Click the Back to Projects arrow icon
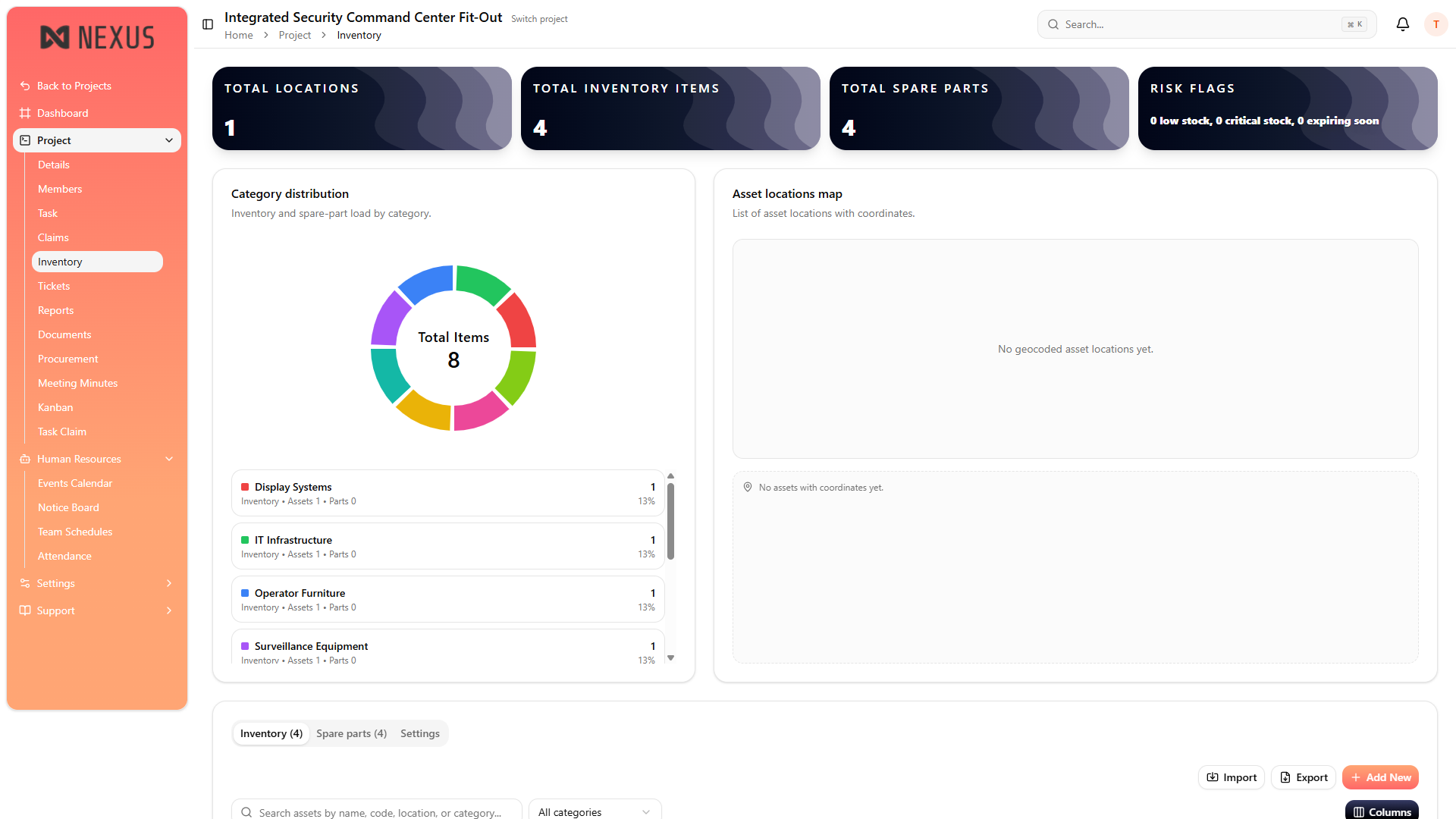Image resolution: width=1456 pixels, height=819 pixels. (x=25, y=86)
